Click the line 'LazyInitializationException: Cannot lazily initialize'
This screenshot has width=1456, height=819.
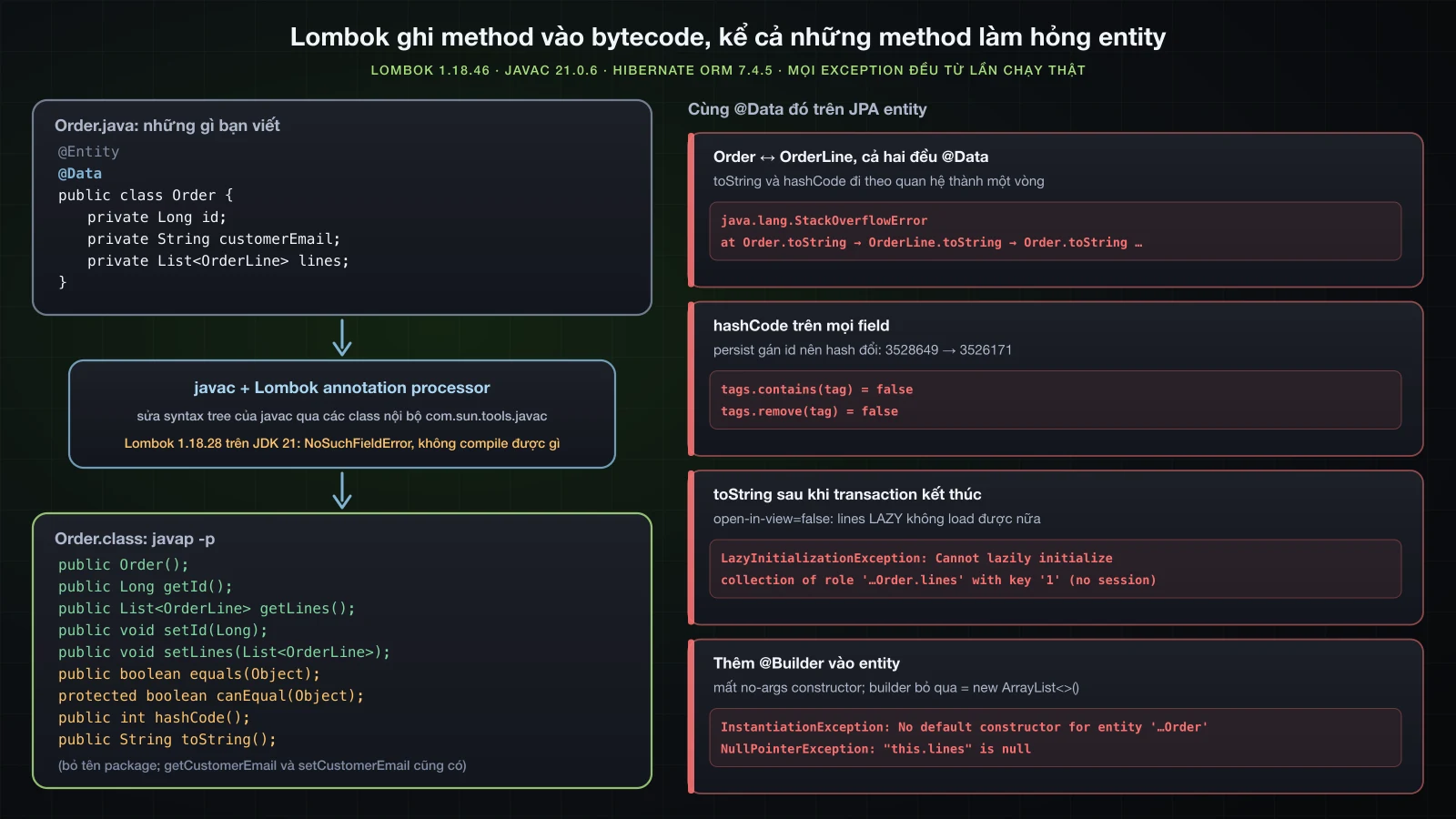[917, 558]
